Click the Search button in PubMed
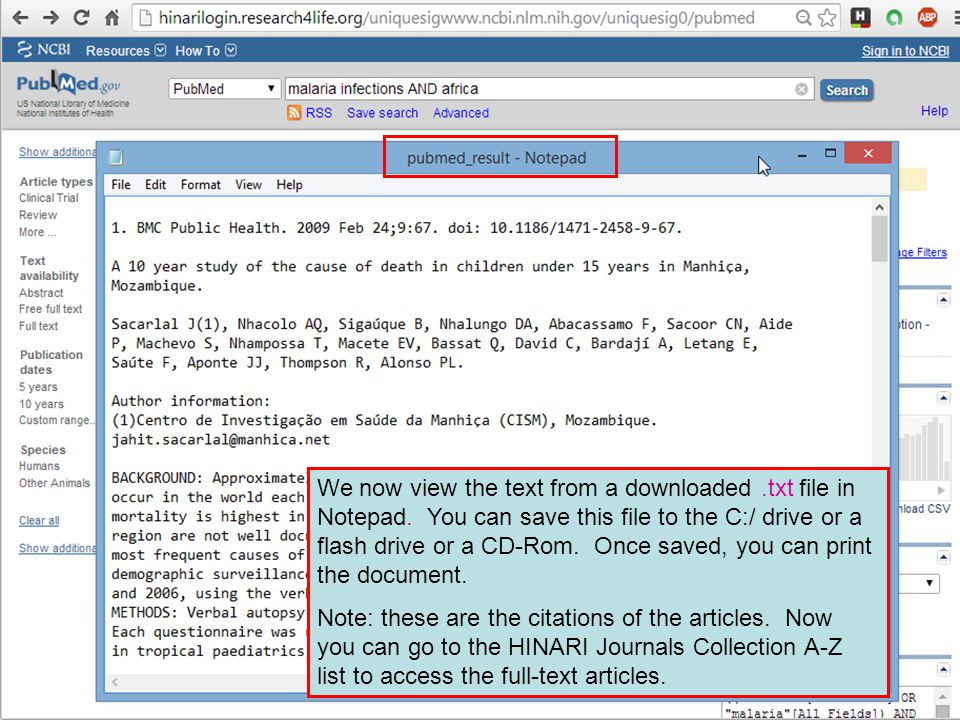This screenshot has width=960, height=720. click(846, 90)
